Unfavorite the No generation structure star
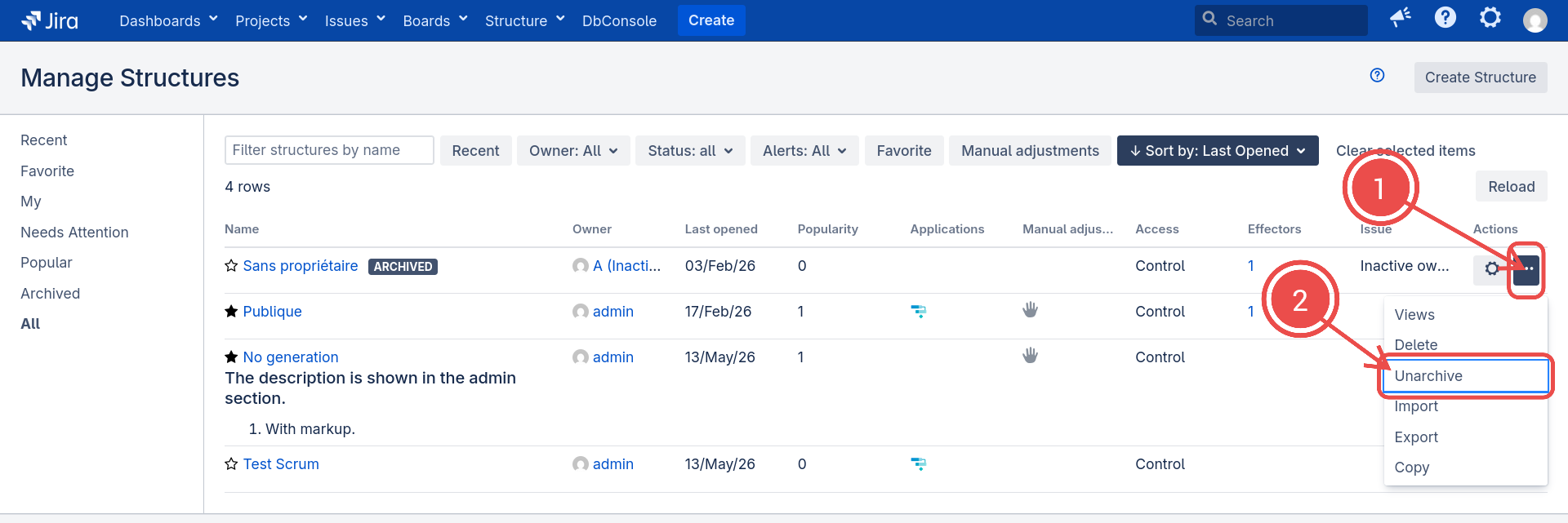Image resolution: width=1568 pixels, height=523 pixels. (231, 357)
